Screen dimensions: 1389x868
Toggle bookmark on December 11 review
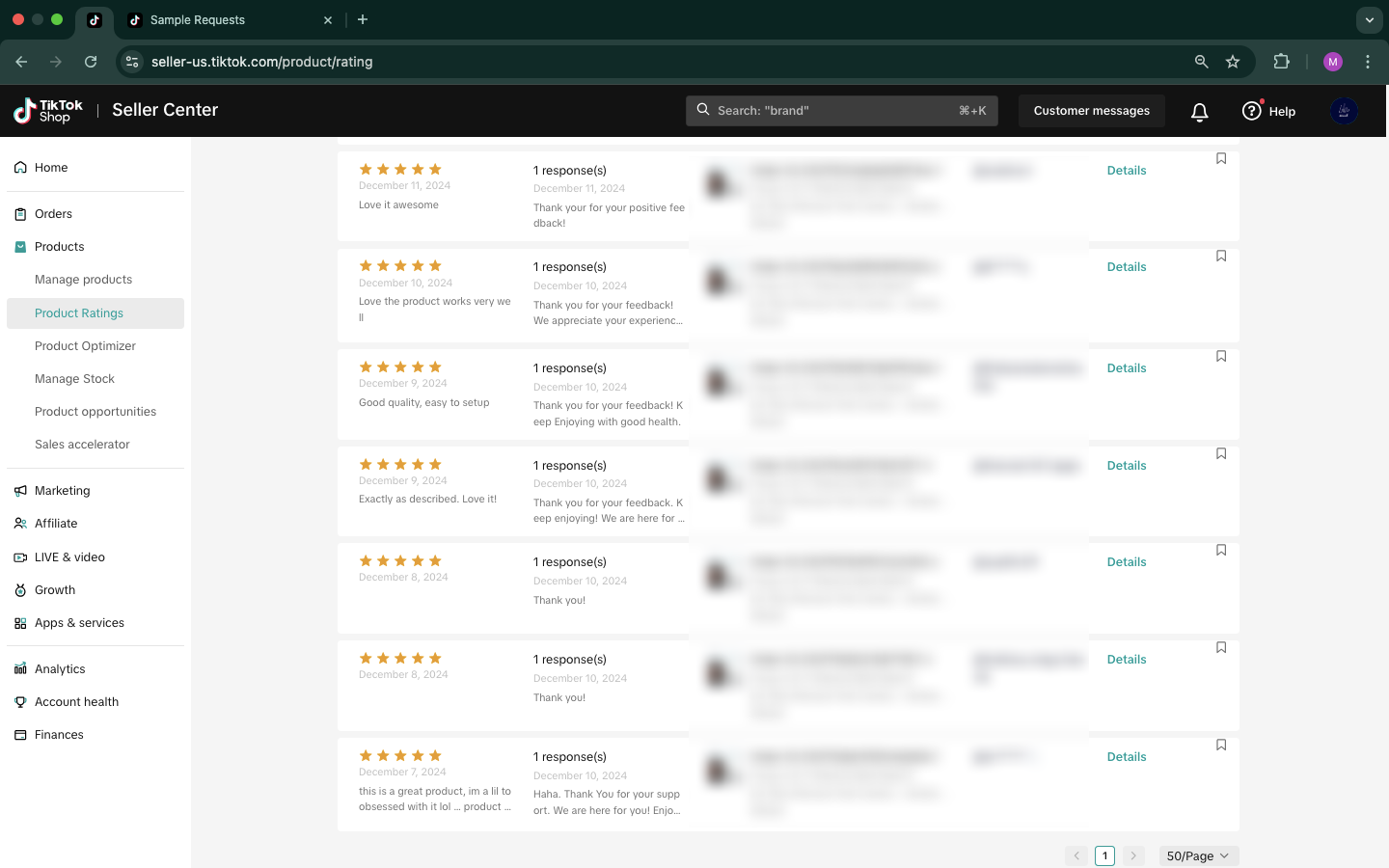tap(1221, 159)
